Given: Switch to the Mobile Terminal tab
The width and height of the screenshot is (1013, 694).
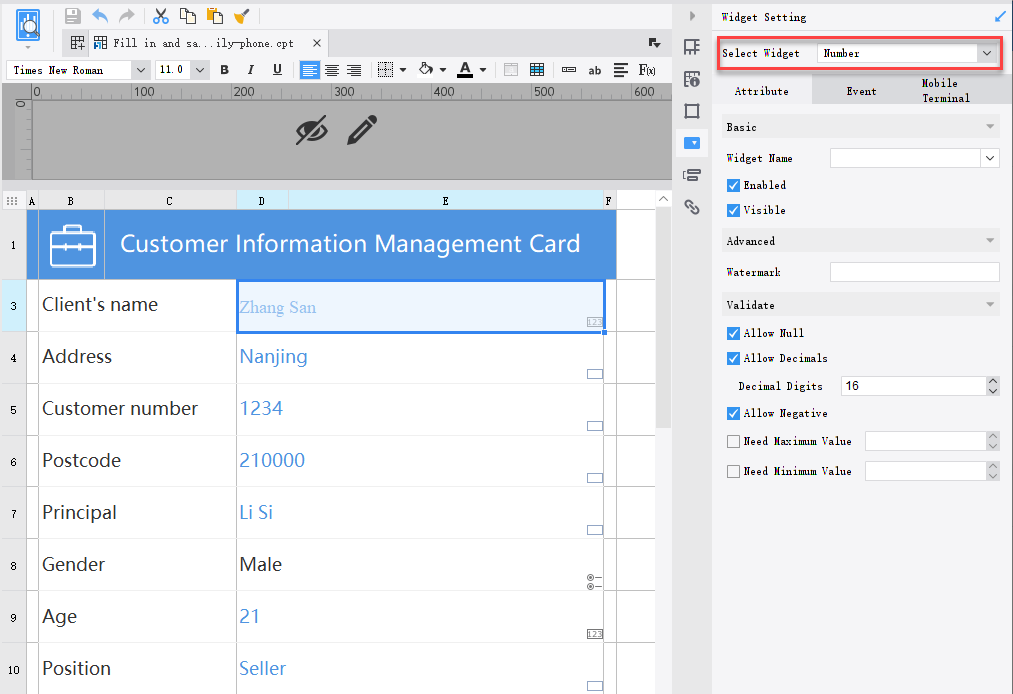Looking at the screenshot, I should point(946,90).
